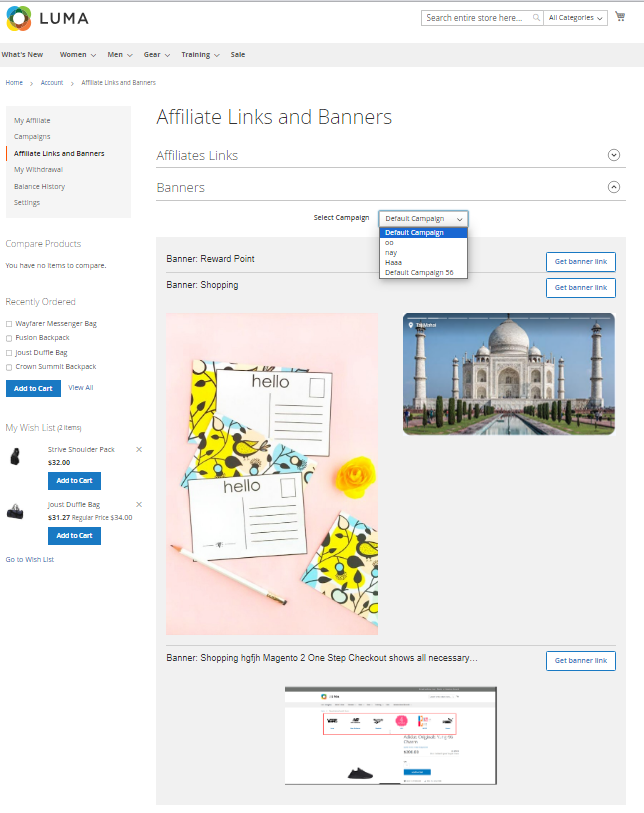Open the All Categories search dropdown
This screenshot has width=644, height=813.
[576, 18]
